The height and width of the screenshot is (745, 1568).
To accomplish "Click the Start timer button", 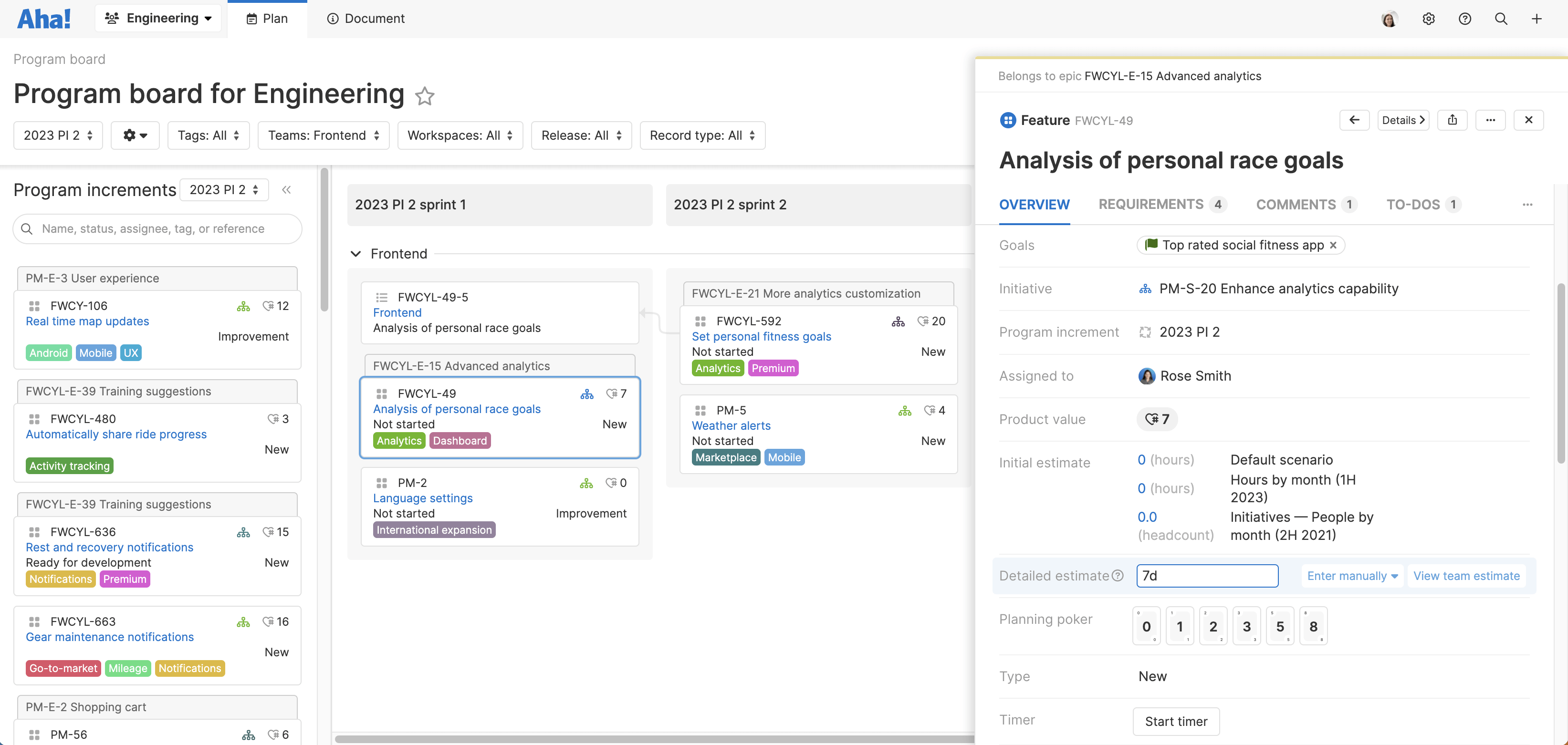I will click(1175, 721).
